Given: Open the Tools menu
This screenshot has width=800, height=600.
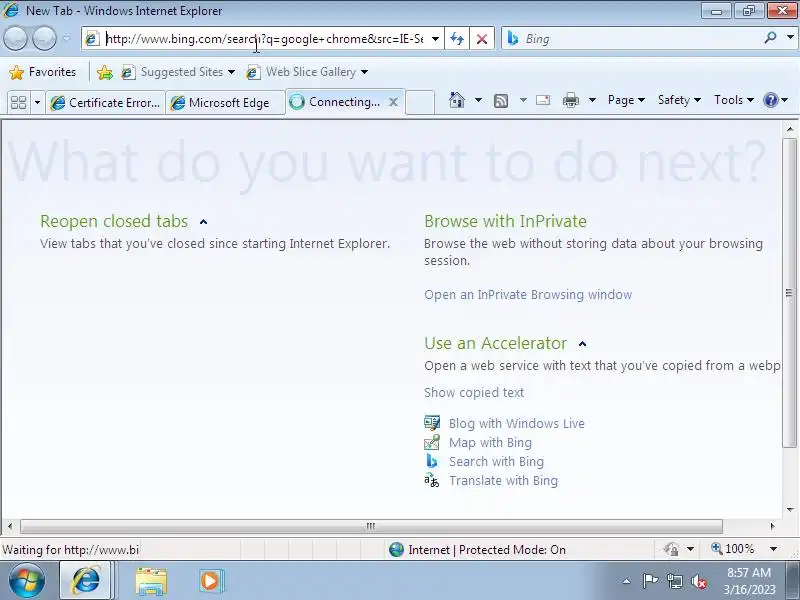Looking at the screenshot, I should (734, 100).
